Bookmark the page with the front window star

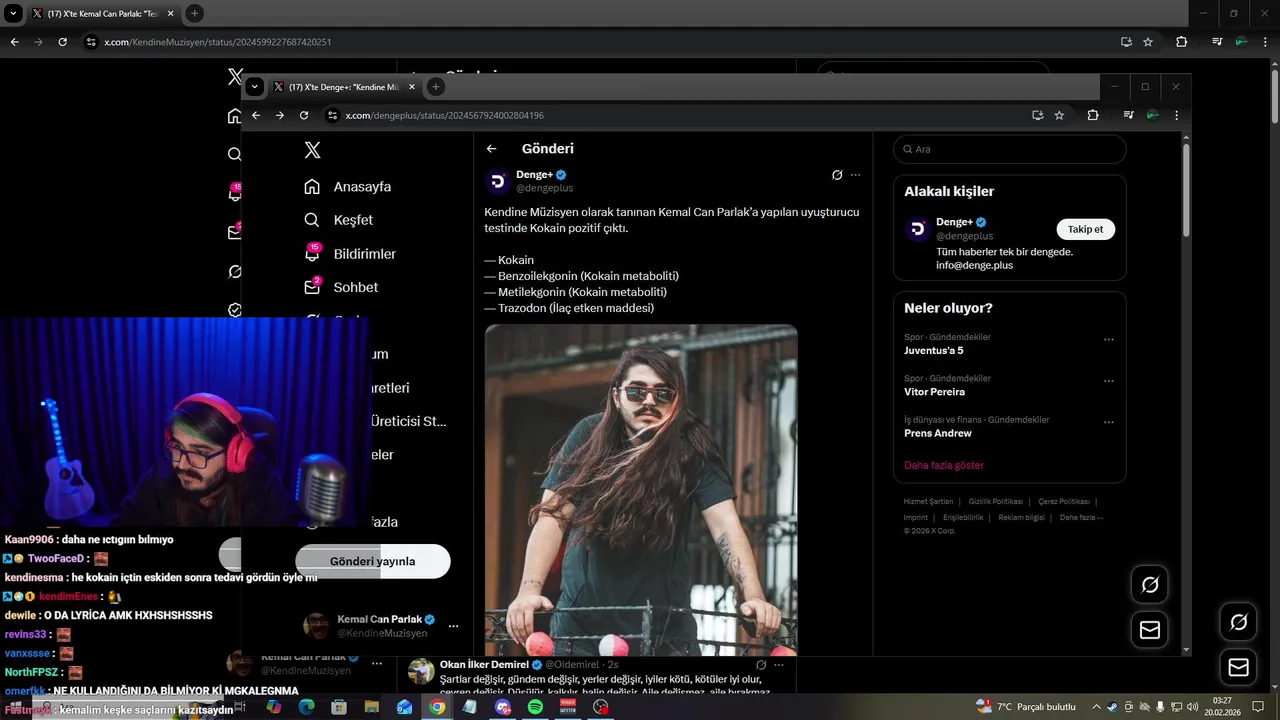tap(1059, 115)
